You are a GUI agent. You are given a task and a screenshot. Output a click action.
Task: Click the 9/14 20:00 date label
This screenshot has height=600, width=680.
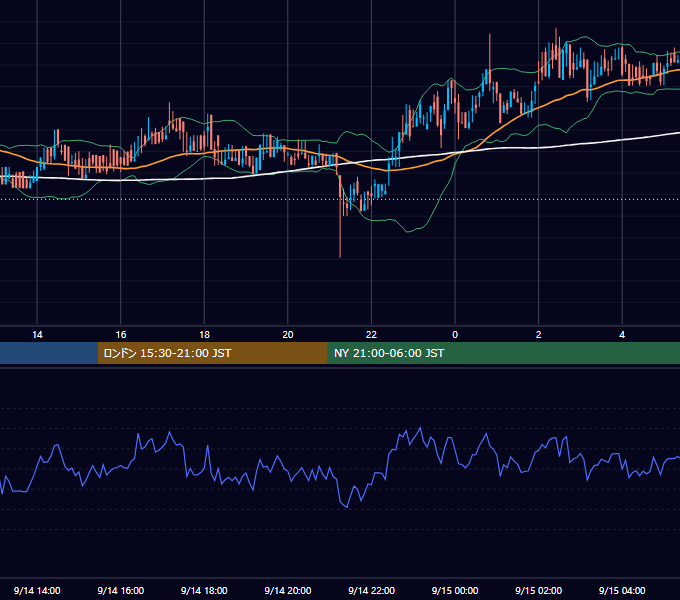point(288,590)
